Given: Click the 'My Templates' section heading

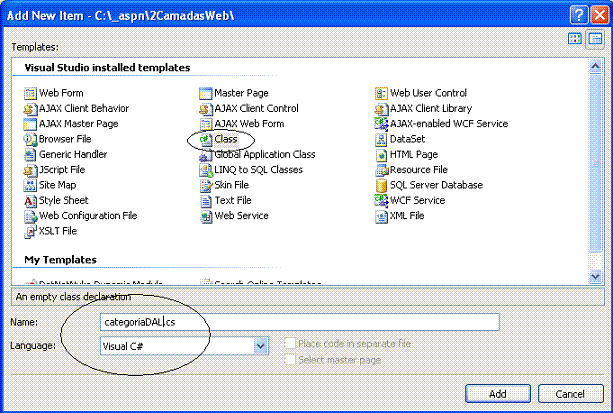Looking at the screenshot, I should click(x=60, y=260).
